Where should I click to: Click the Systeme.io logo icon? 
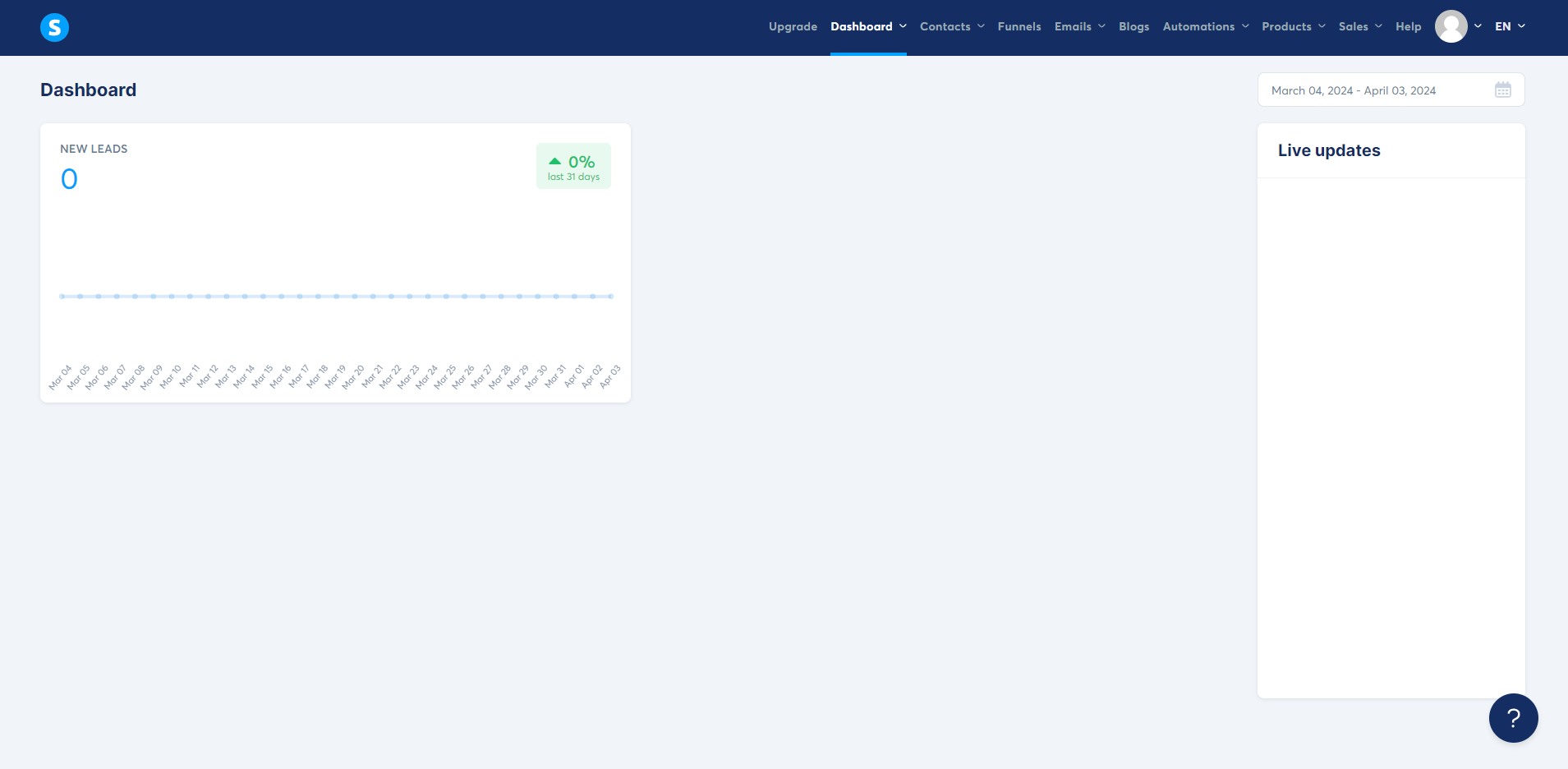54,27
